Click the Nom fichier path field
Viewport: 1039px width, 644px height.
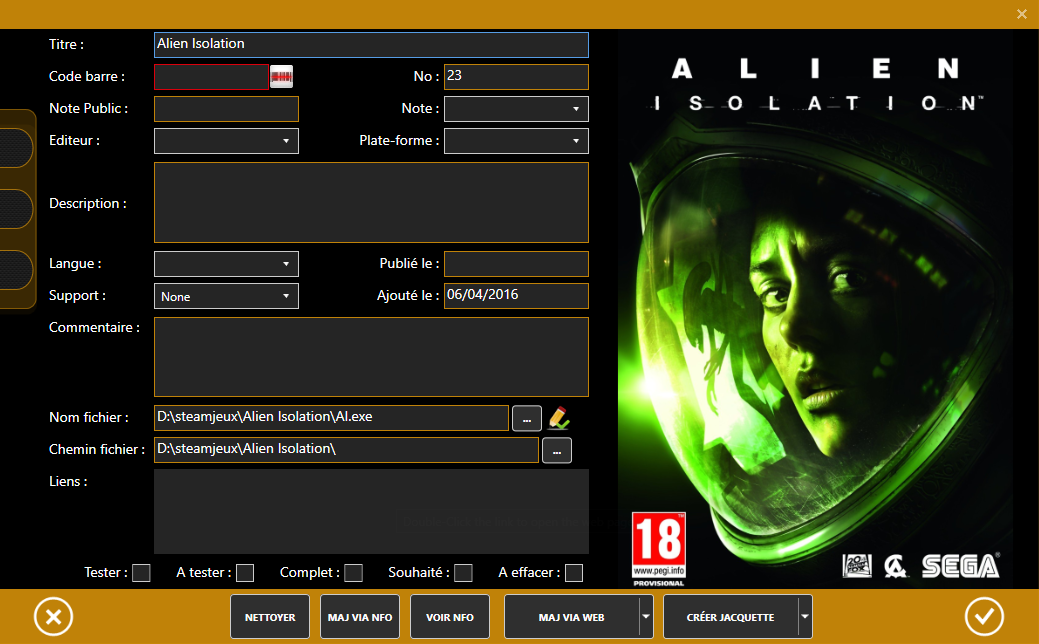[x=331, y=418]
